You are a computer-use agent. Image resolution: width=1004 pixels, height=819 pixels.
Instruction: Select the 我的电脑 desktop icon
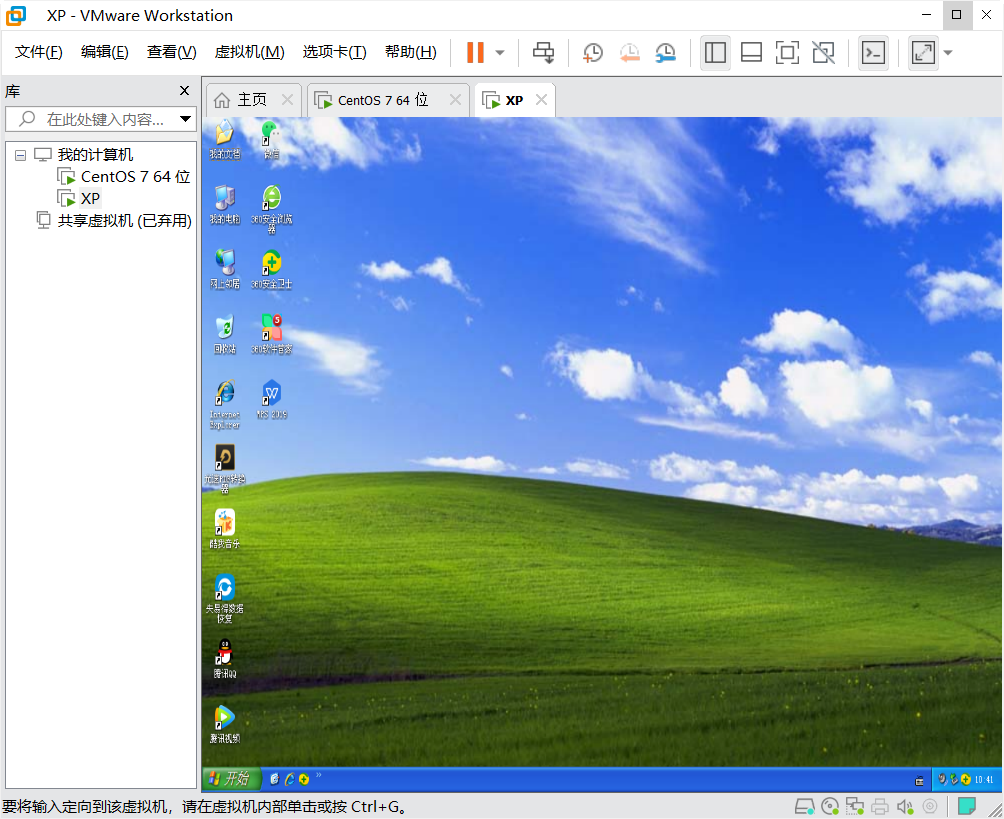click(225, 204)
